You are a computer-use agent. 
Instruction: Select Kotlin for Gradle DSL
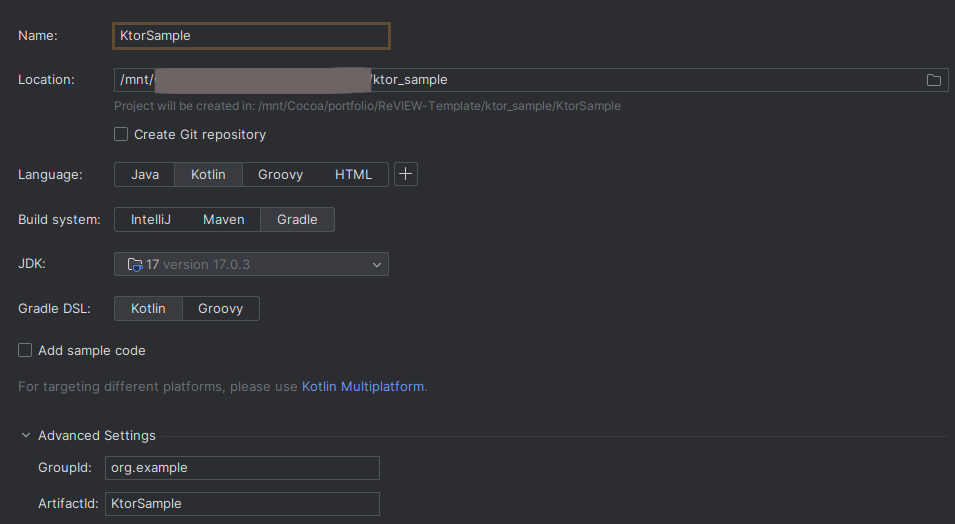coord(148,309)
